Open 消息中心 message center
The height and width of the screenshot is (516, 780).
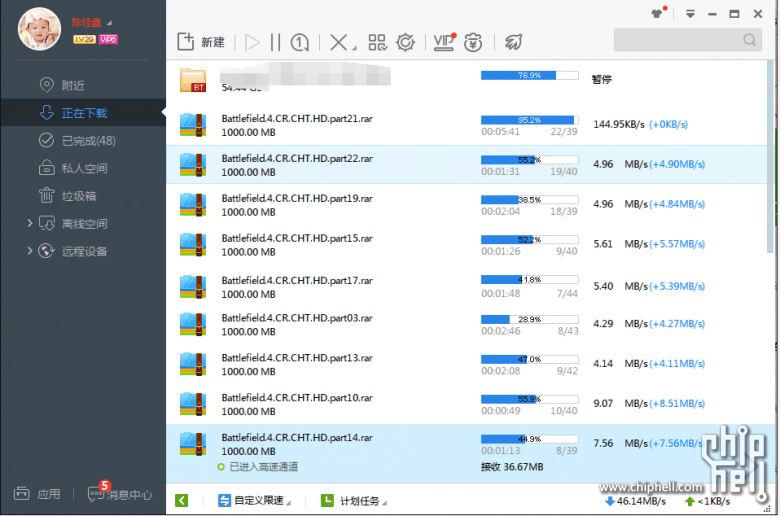click(x=120, y=493)
